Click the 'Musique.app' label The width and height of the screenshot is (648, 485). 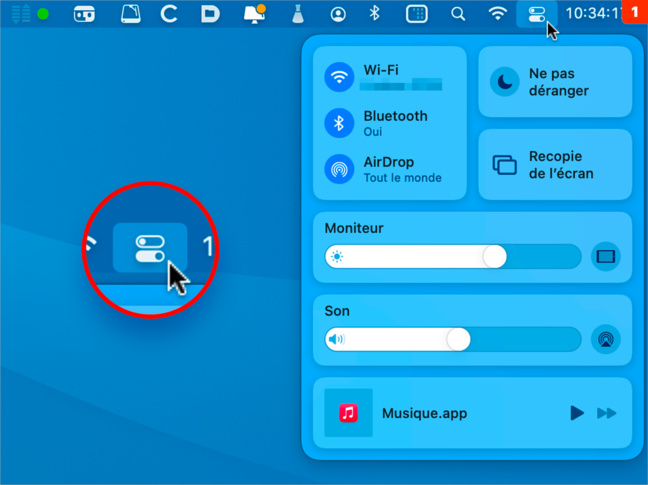[424, 413]
